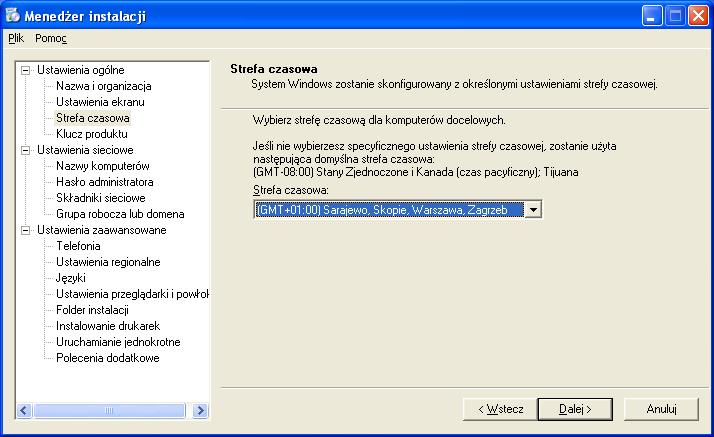The height and width of the screenshot is (437, 714).
Task: Click the Wstecz button
Action: pyautogui.click(x=500, y=409)
